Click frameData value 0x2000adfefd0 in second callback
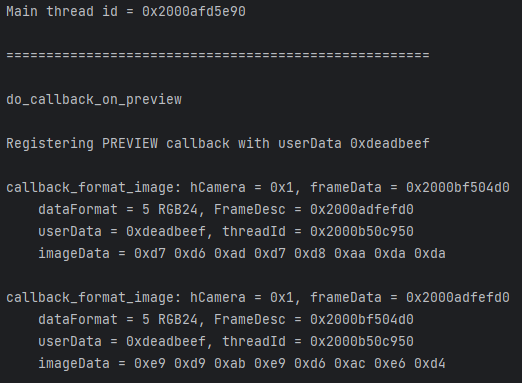This screenshot has height=383, width=522. point(457,298)
